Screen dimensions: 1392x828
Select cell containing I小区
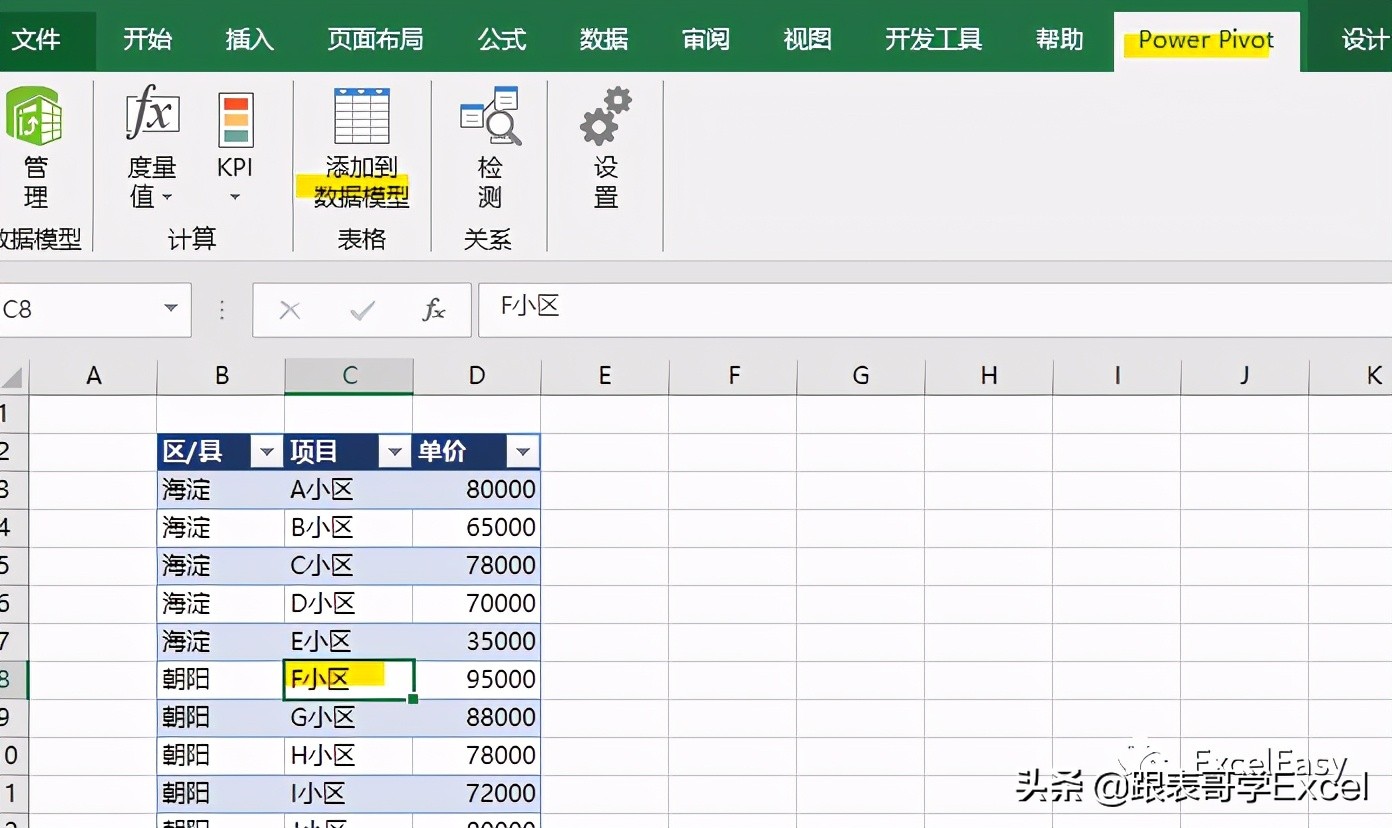tap(349, 794)
